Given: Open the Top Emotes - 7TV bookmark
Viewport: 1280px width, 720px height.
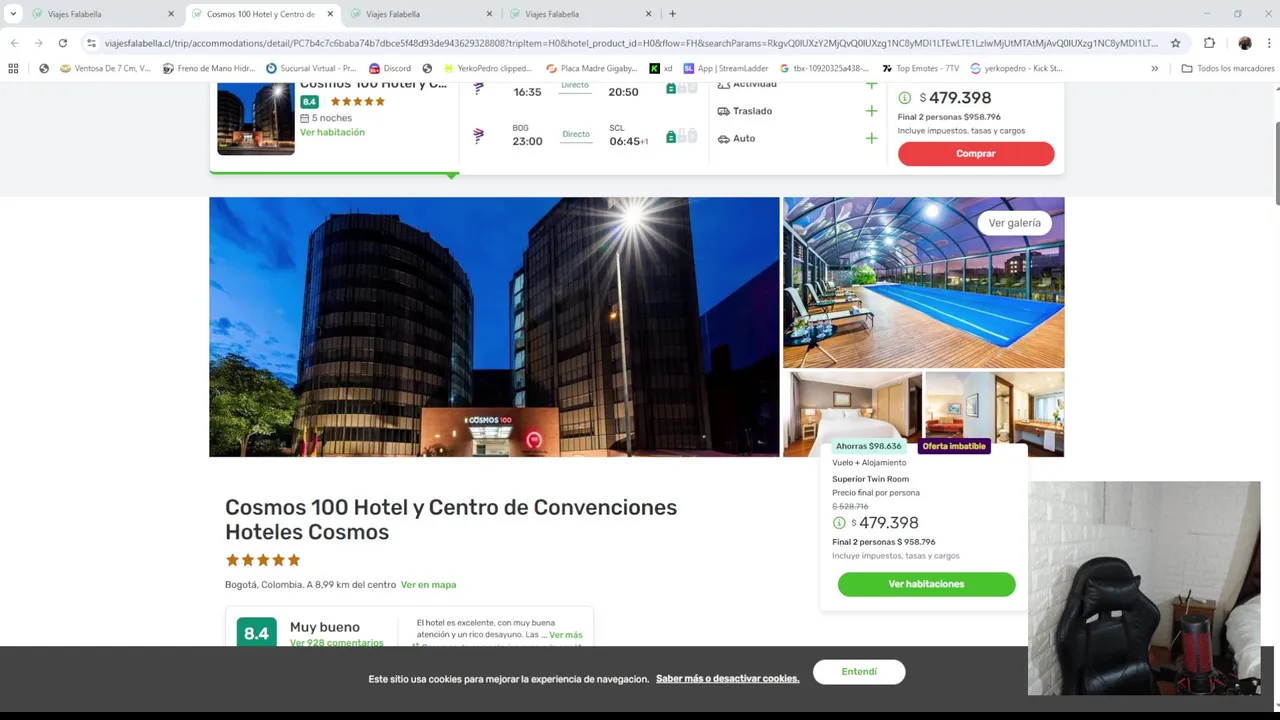Looking at the screenshot, I should coord(920,68).
